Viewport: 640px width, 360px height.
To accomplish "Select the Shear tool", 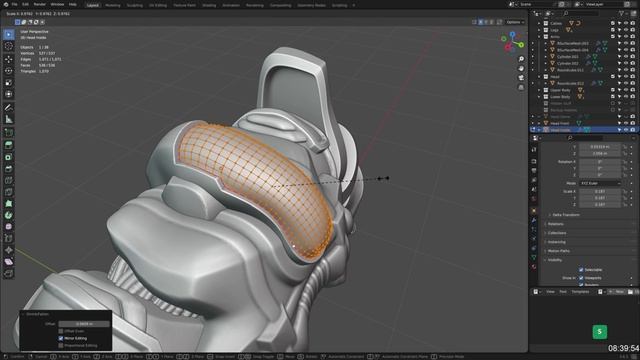I will (x=9, y=262).
